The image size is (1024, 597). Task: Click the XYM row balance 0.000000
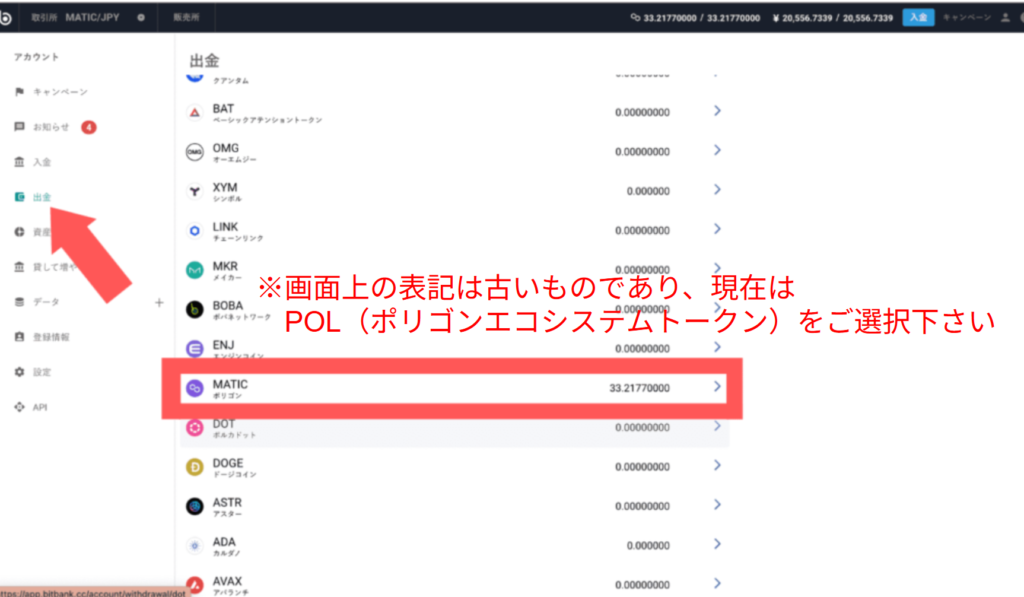pos(648,191)
